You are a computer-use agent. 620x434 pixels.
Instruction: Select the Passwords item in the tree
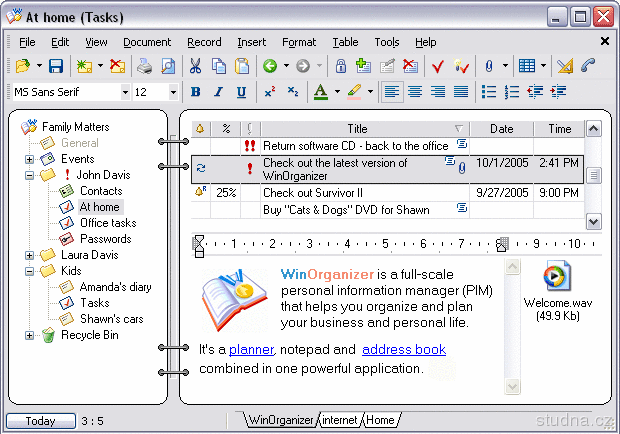click(105, 239)
